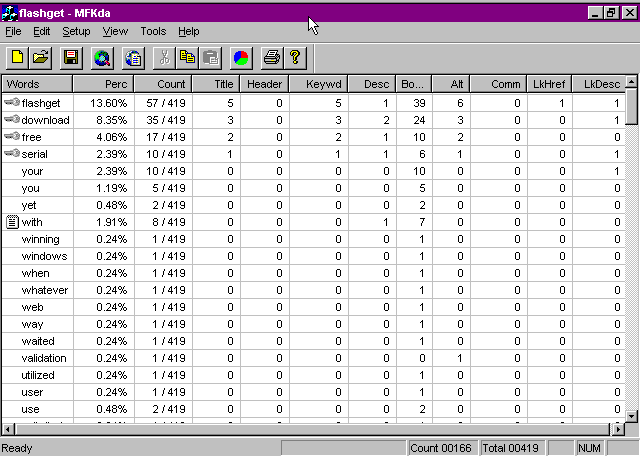Click the key icon beside flashget
The height and width of the screenshot is (456, 640).
pyautogui.click(x=12, y=102)
